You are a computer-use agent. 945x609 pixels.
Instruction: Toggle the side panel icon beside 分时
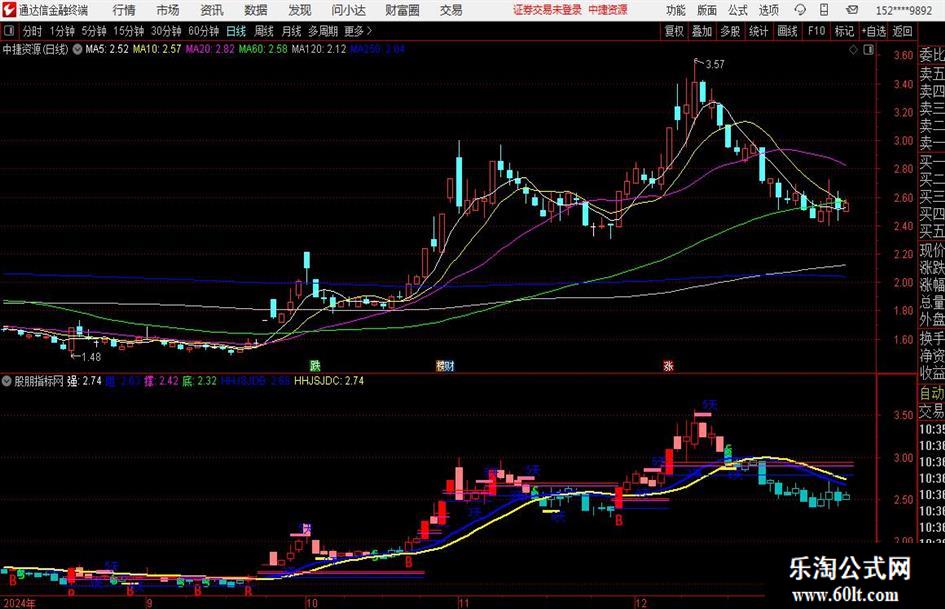pos(9,31)
